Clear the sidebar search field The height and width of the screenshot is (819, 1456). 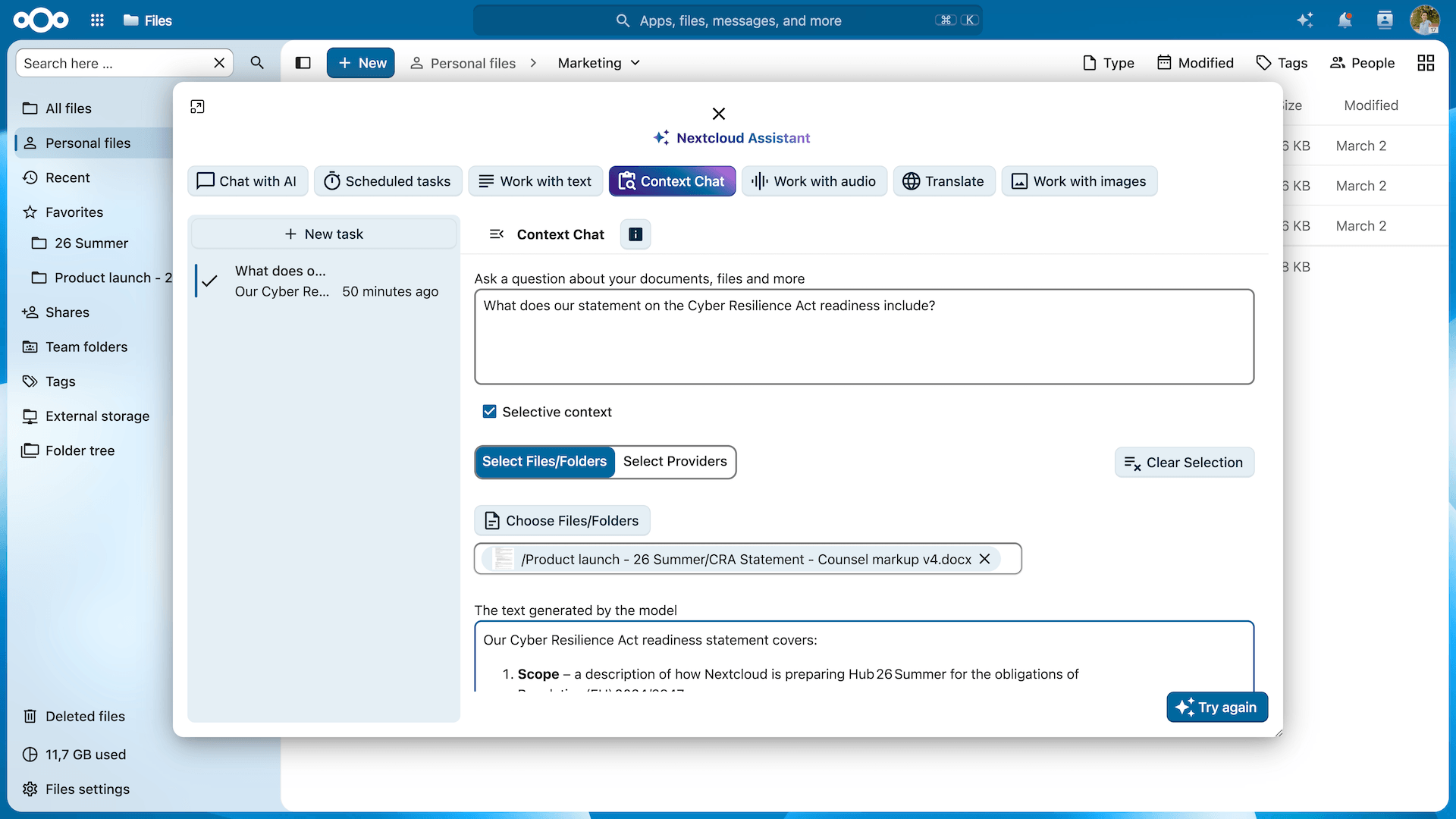click(x=219, y=63)
